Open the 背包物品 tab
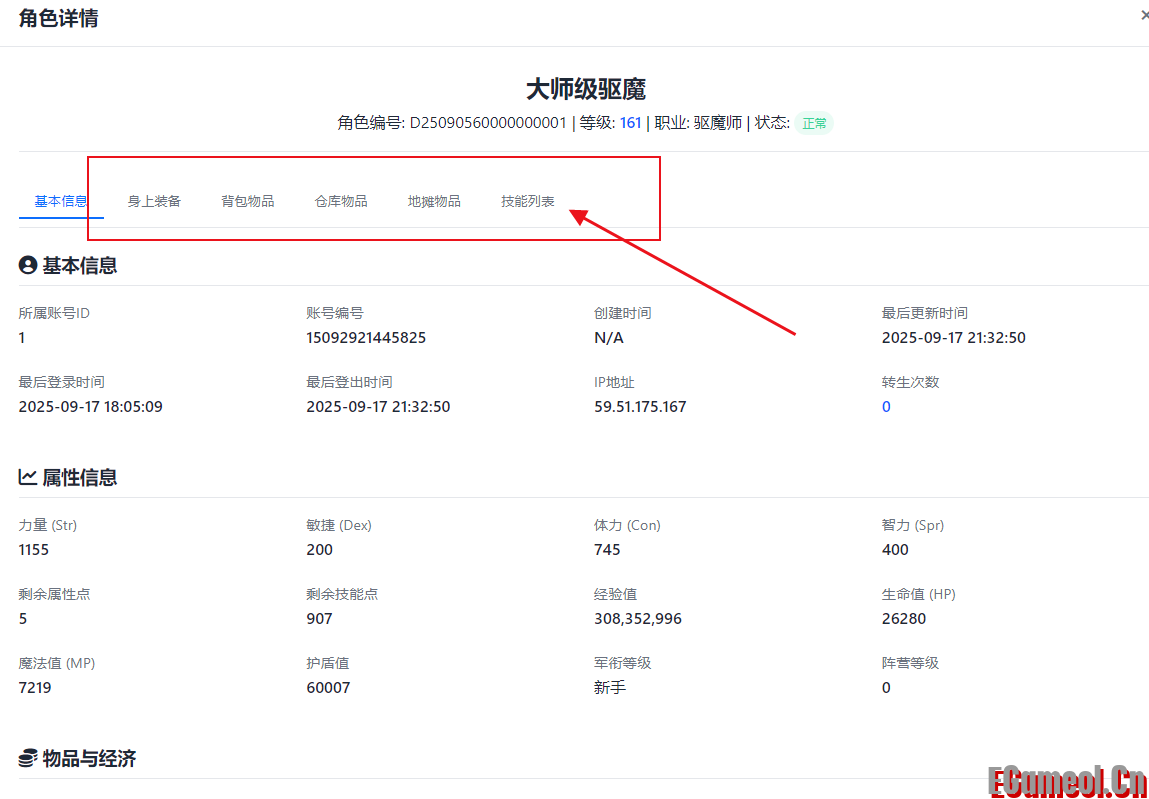Image resolution: width=1149 pixels, height=799 pixels. [247, 200]
